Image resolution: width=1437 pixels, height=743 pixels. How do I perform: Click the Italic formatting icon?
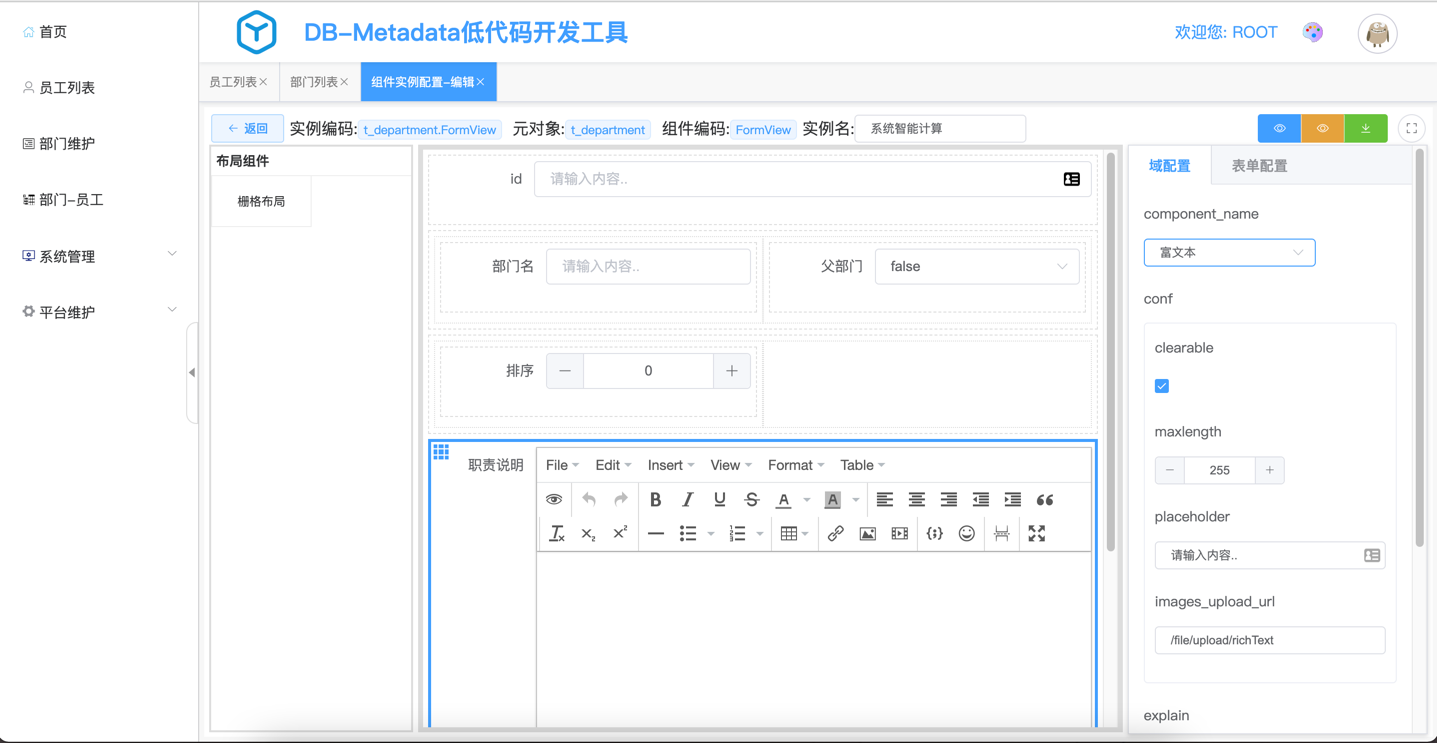tap(687, 500)
